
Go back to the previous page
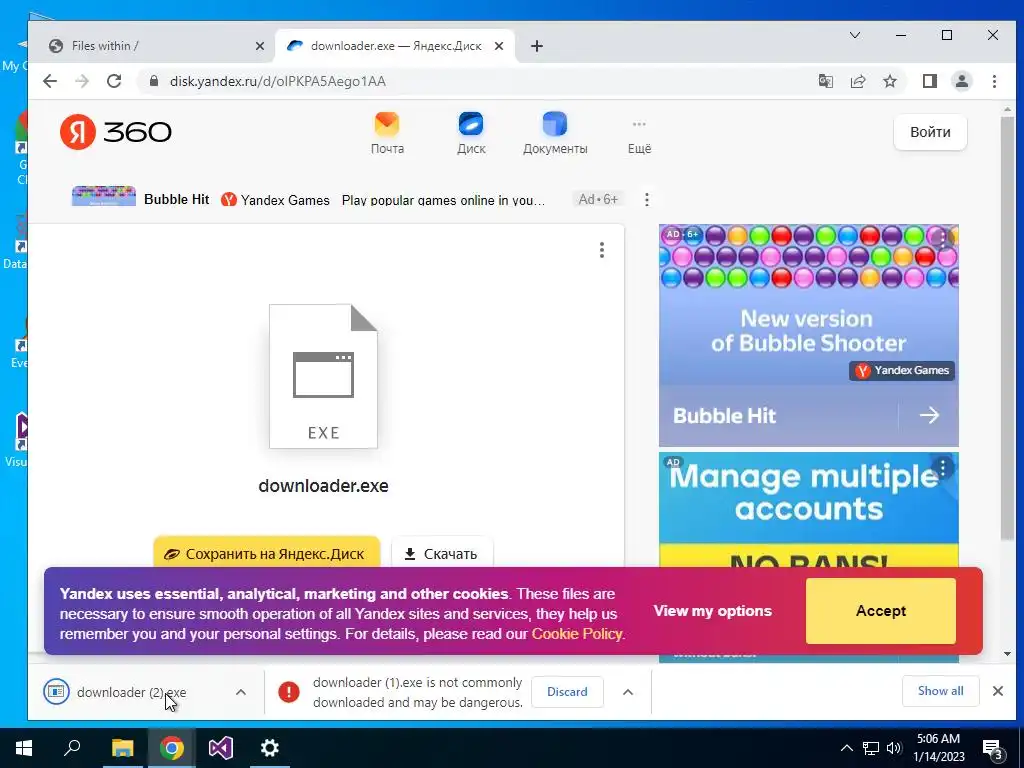click(x=50, y=81)
